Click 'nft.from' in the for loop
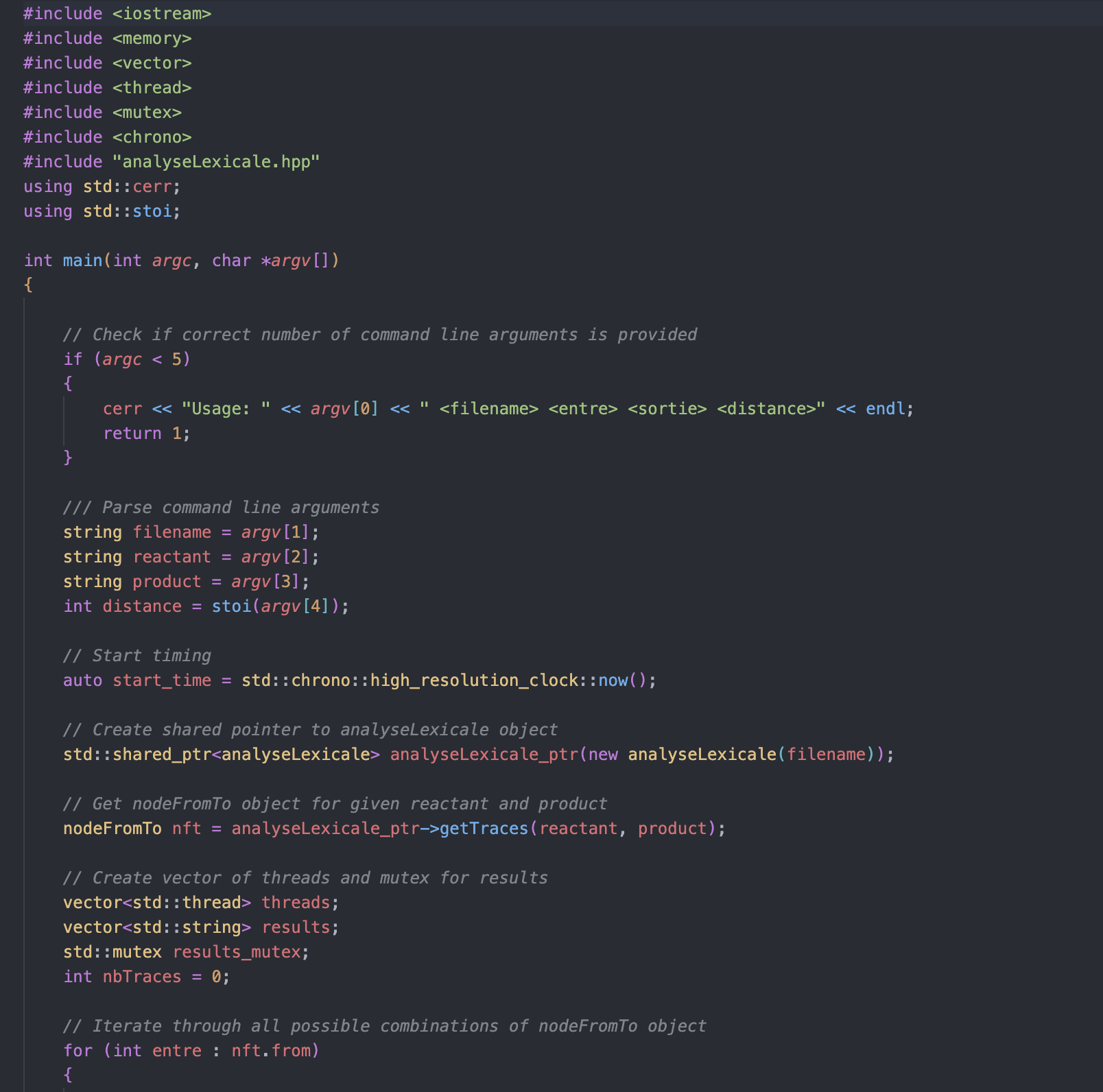The width and height of the screenshot is (1103, 1092). coord(271,1051)
